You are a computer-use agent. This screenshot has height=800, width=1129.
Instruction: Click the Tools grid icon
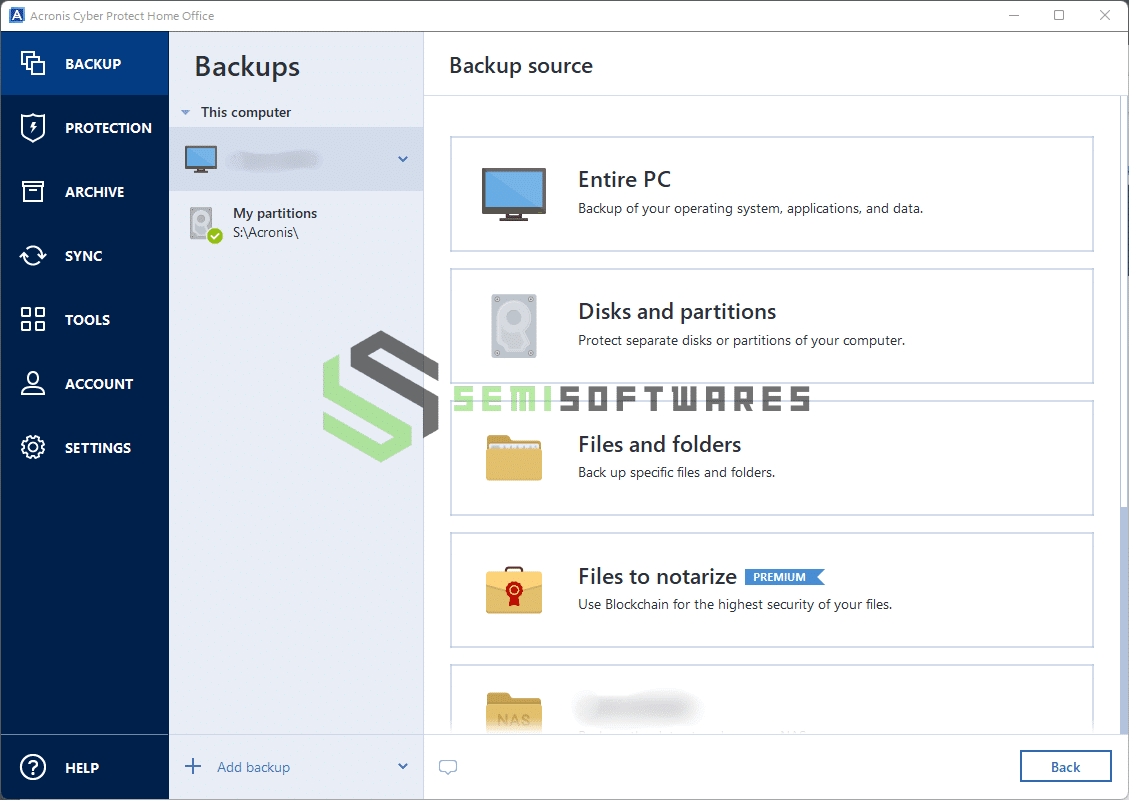point(32,319)
